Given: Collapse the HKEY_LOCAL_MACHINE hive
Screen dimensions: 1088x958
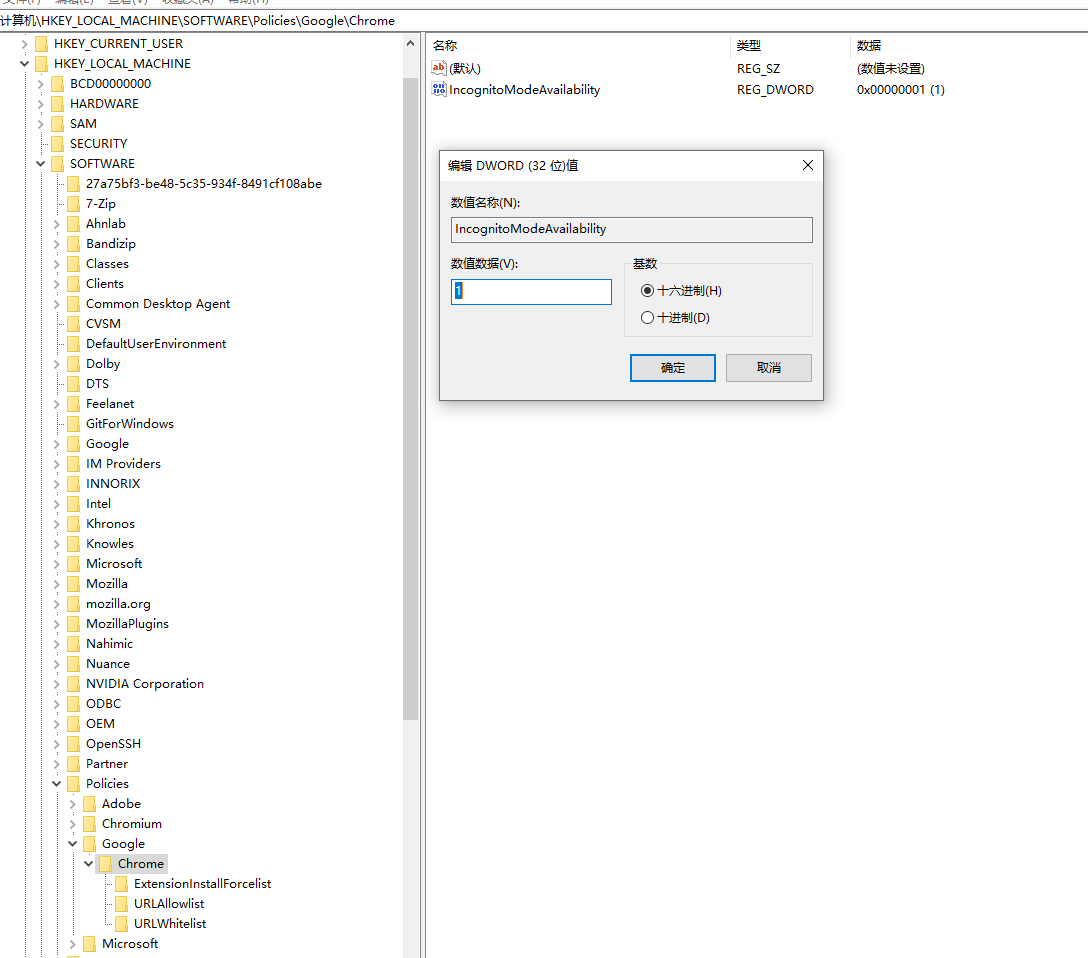Looking at the screenshot, I should pos(24,64).
